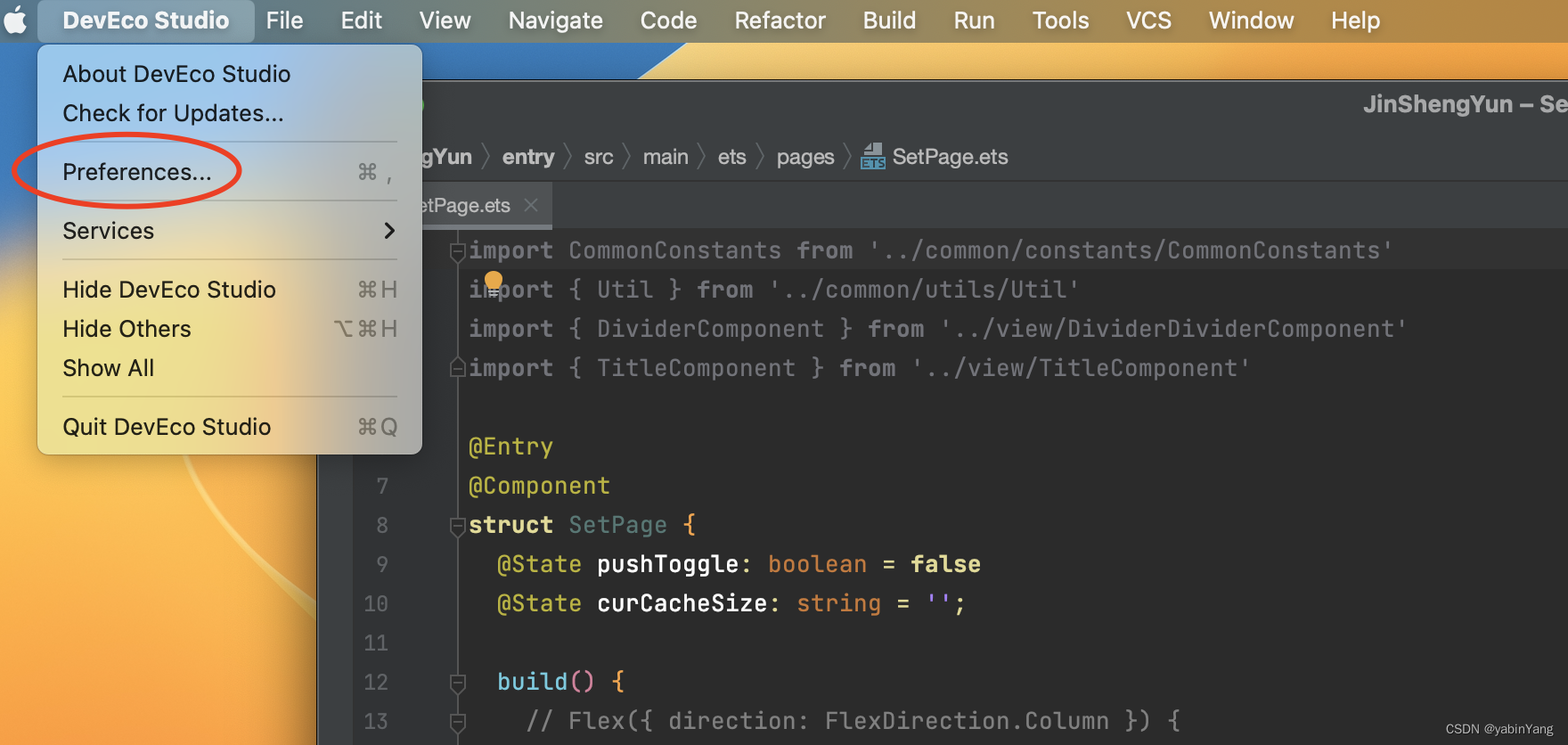Open the Window menu

1251,20
